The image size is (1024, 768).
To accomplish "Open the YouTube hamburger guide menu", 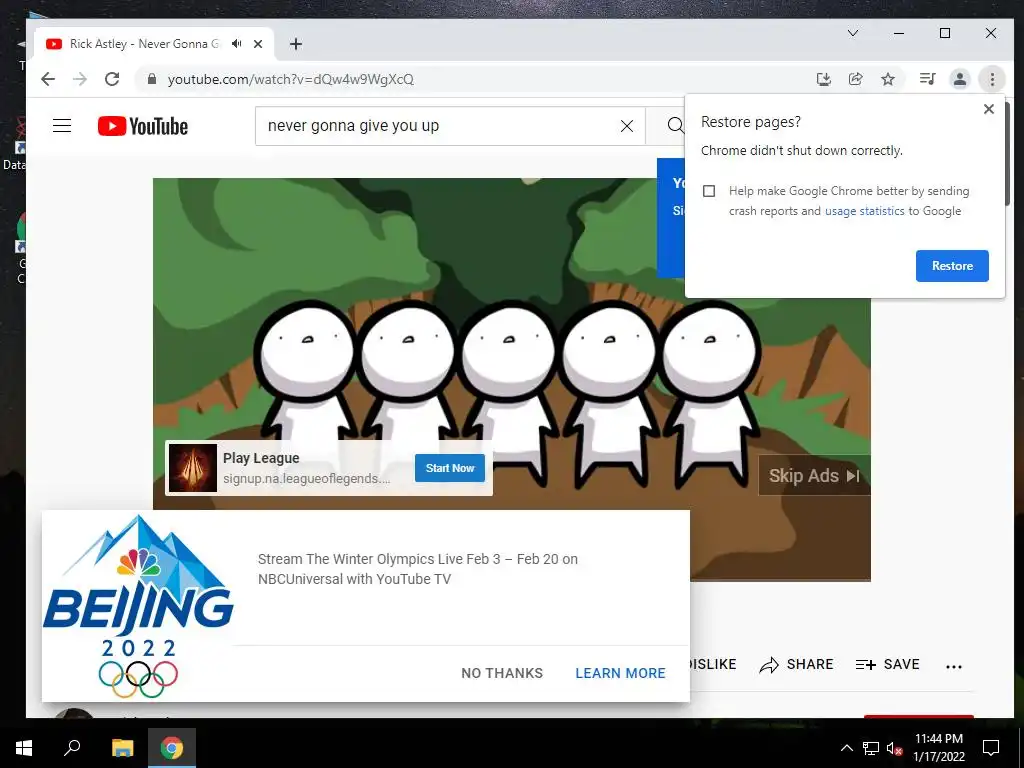I will coord(62,125).
